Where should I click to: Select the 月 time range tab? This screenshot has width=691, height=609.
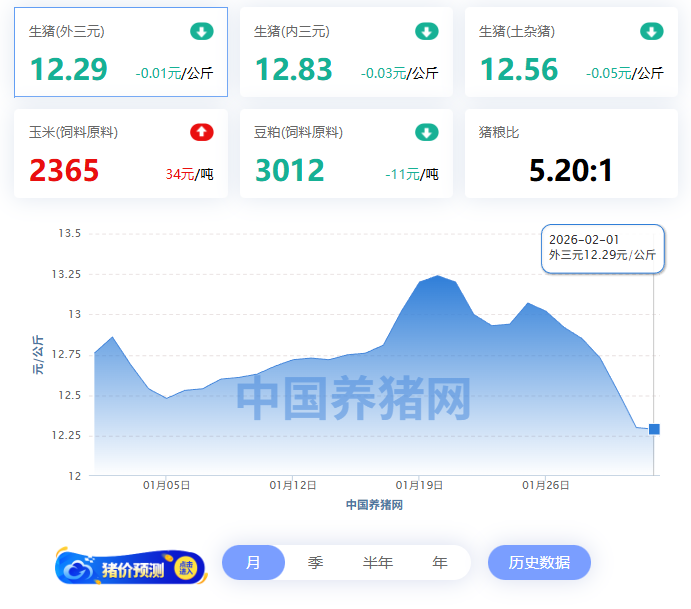pyautogui.click(x=253, y=563)
